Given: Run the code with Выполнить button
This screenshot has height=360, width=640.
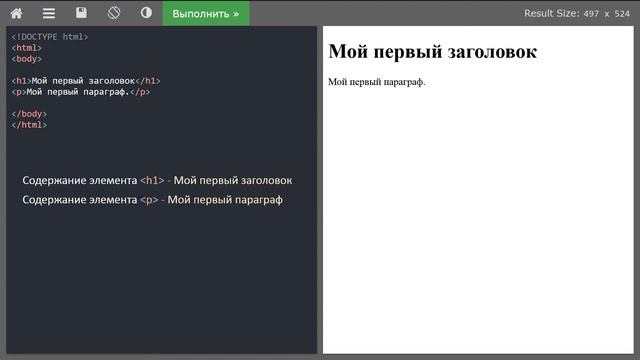Looking at the screenshot, I should [206, 13].
